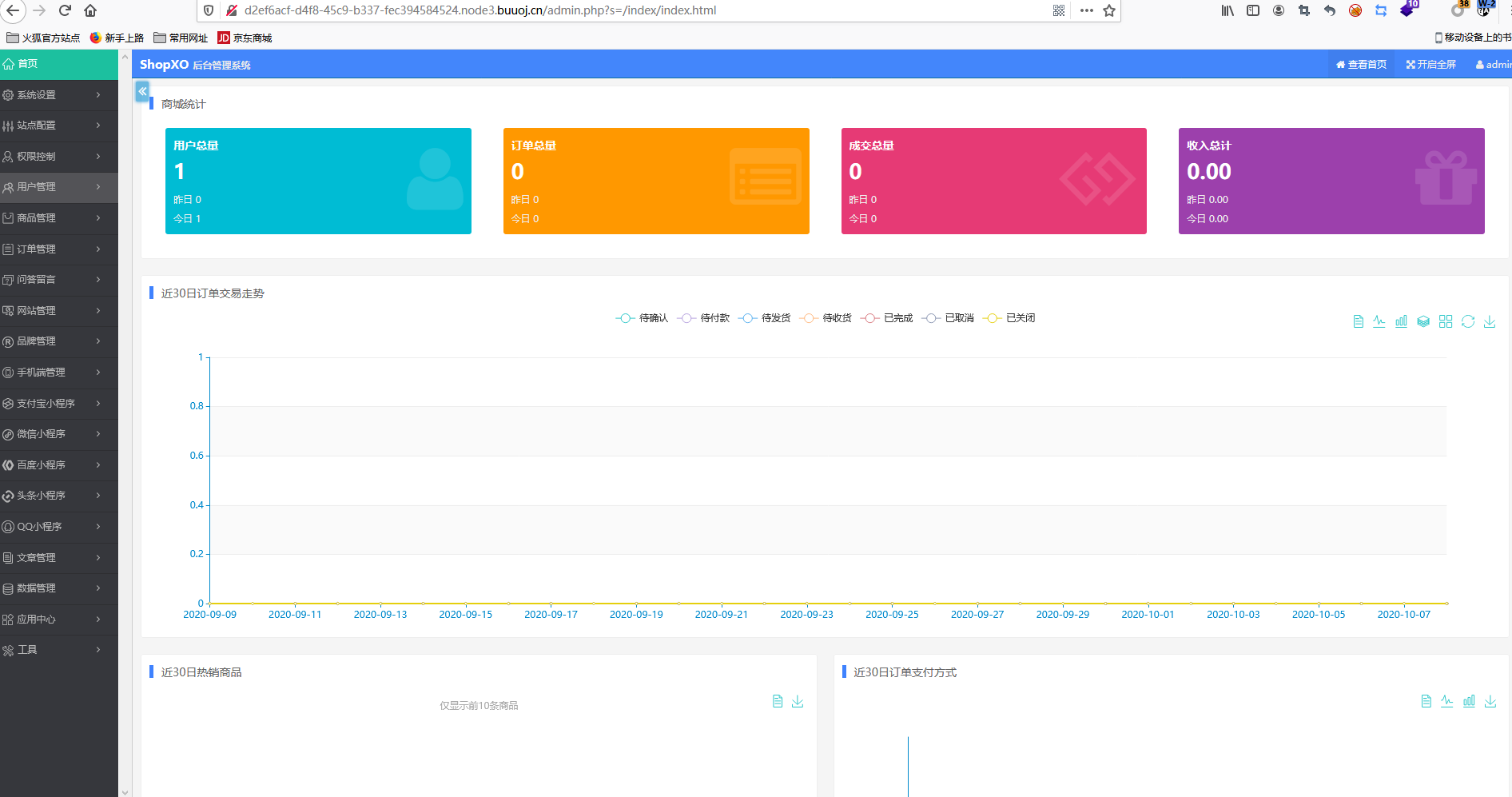
Task: Open 用户管理 sidebar menu
Action: 59,187
